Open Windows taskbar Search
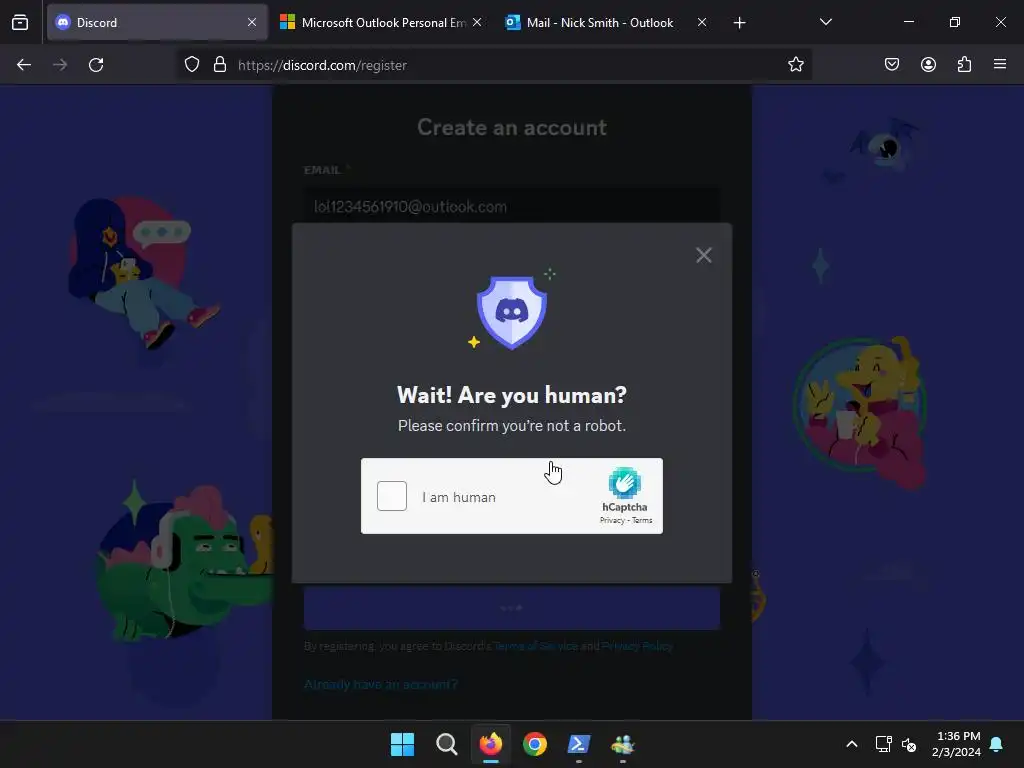The height and width of the screenshot is (768, 1024). click(447, 744)
